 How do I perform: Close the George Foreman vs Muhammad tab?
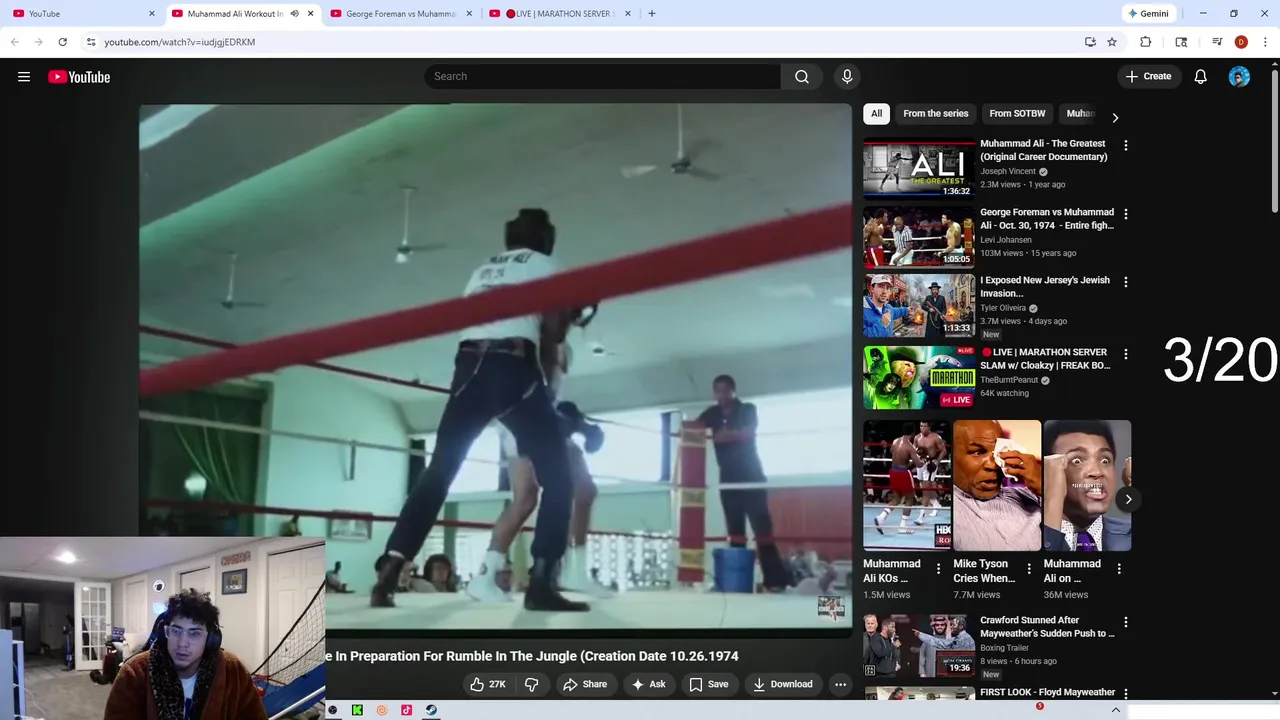469,14
